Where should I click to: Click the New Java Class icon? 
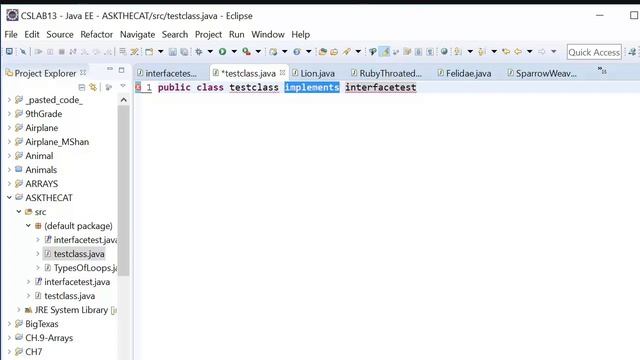point(297,51)
